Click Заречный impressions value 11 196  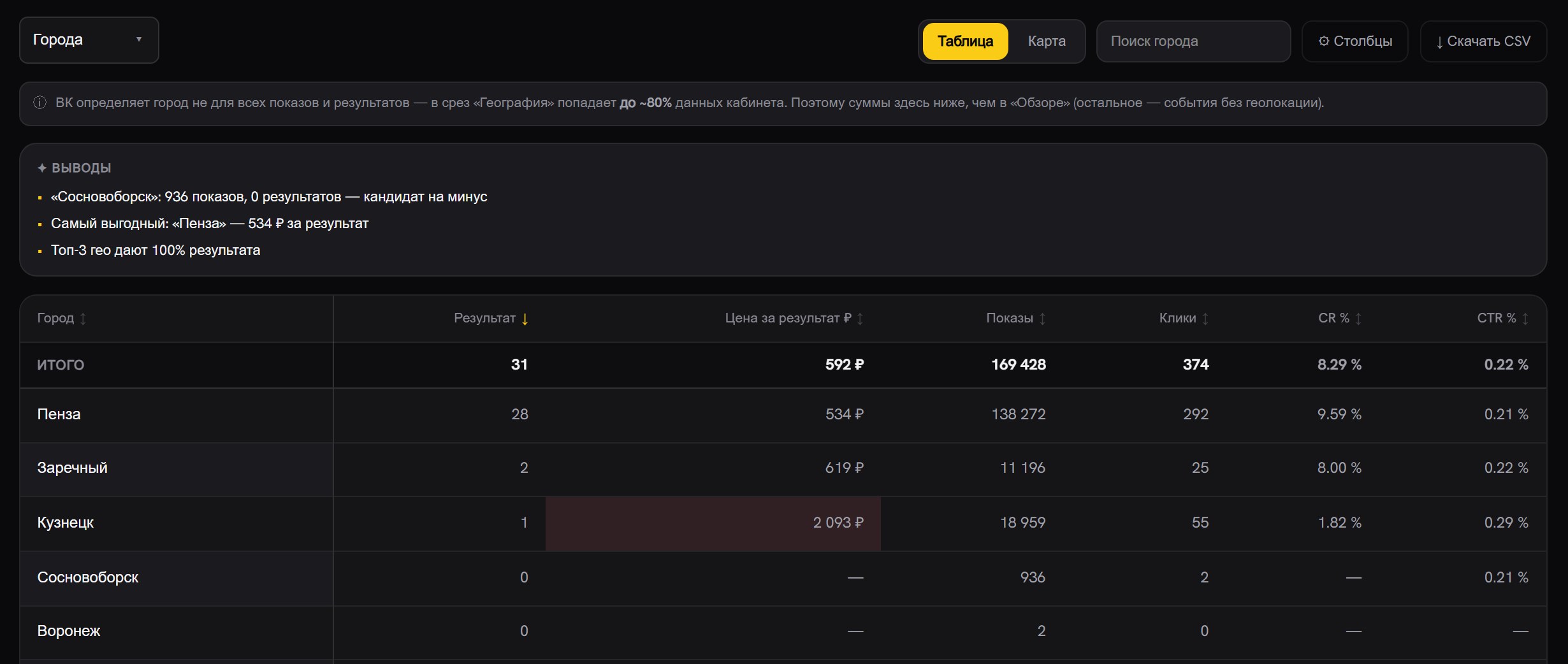pyautogui.click(x=1023, y=468)
